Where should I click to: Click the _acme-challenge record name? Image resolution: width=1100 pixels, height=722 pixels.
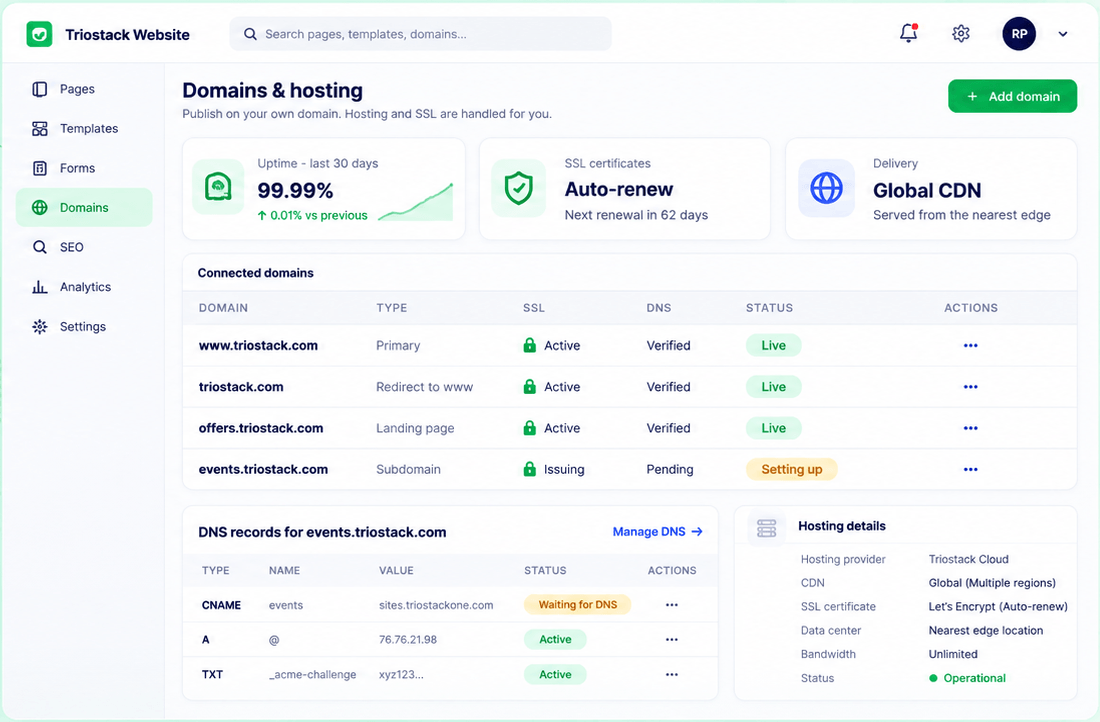point(312,674)
